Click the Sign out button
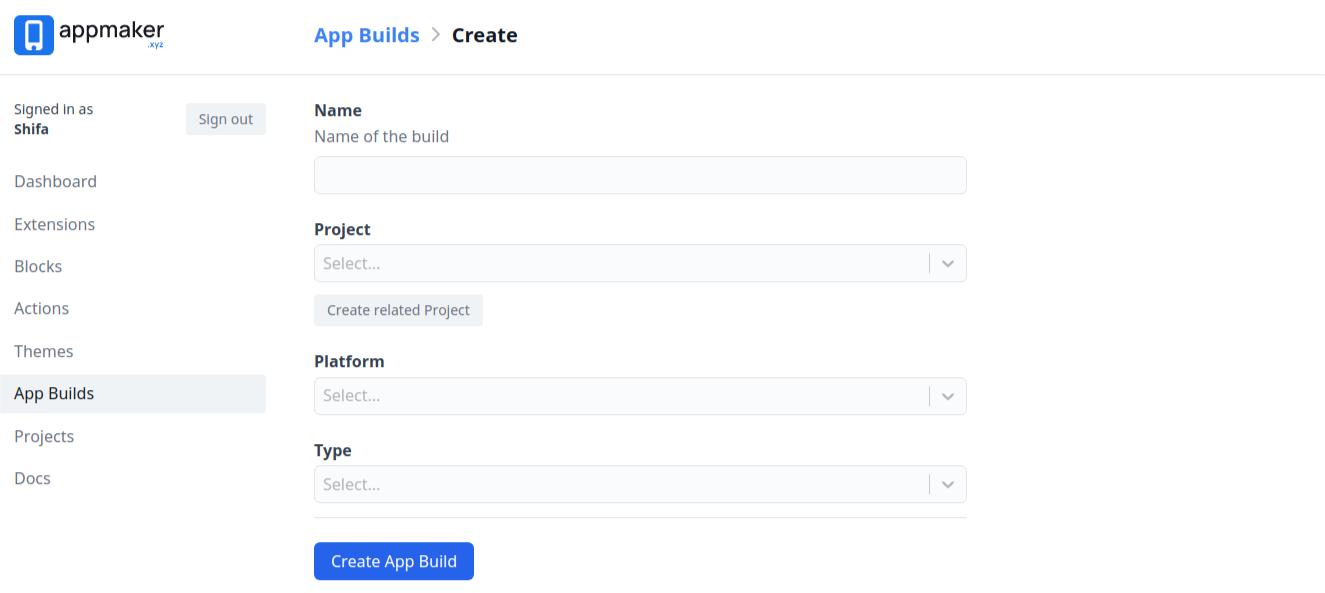Viewport: 1325px width, 593px height. pos(225,119)
